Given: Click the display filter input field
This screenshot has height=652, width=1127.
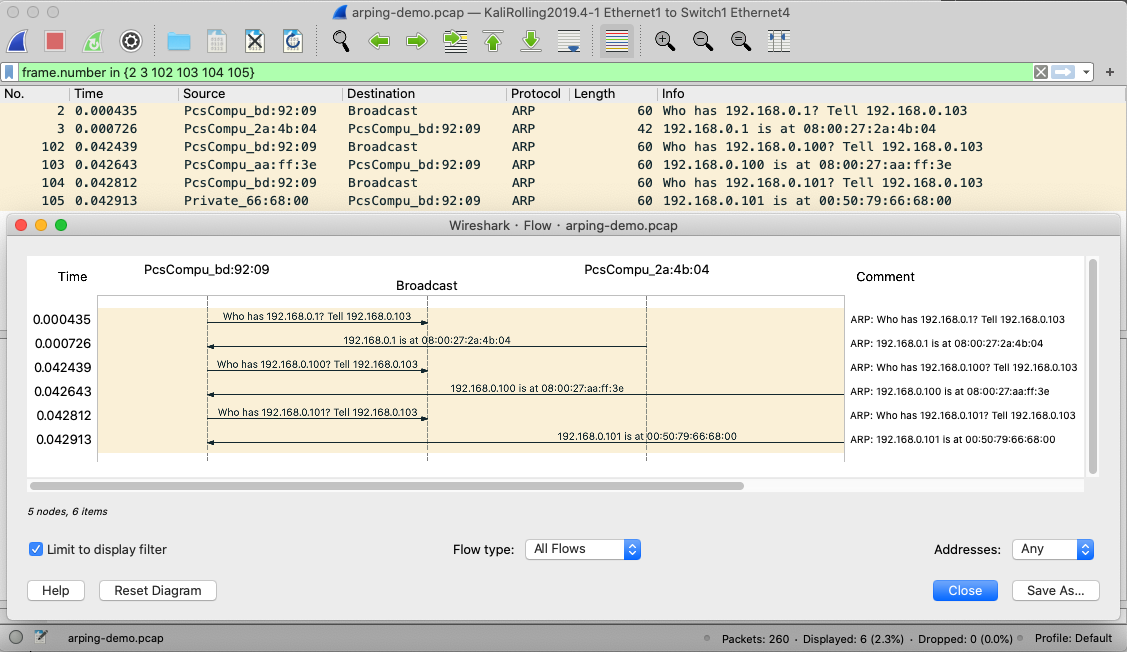Looking at the screenshot, I should (x=500, y=72).
